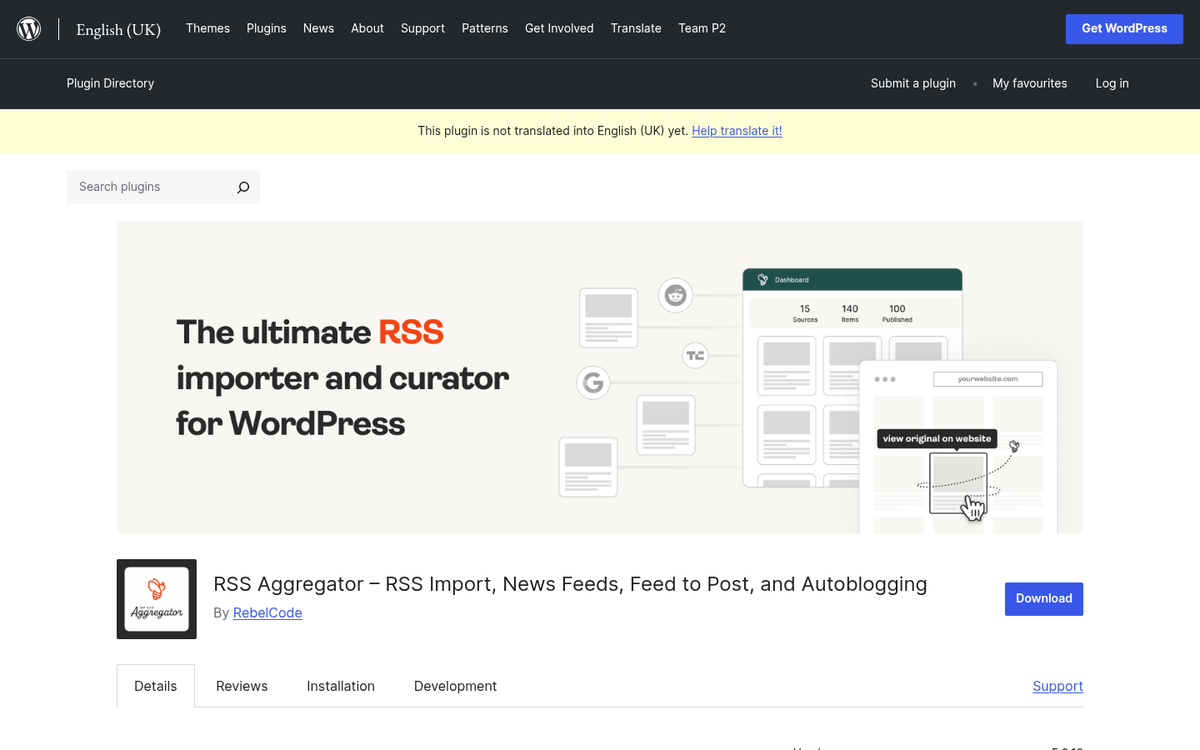Click the magnifying glass search icon
Screen dimensions: 1200x750
pos(243,187)
